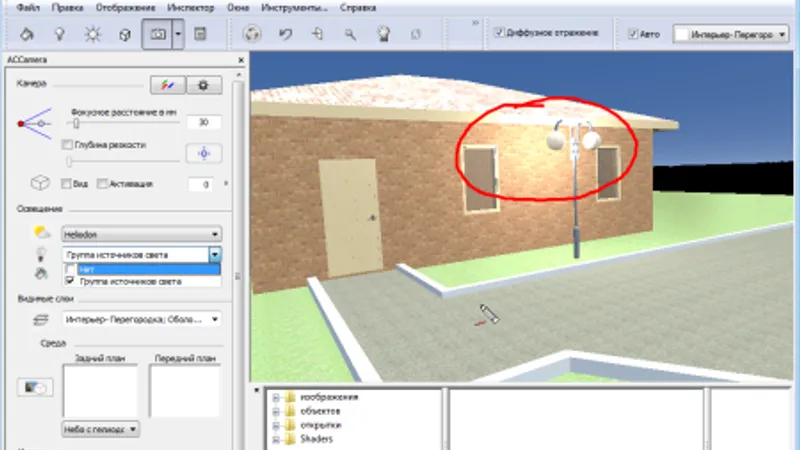Click the 3D cube object icon

tap(125, 35)
